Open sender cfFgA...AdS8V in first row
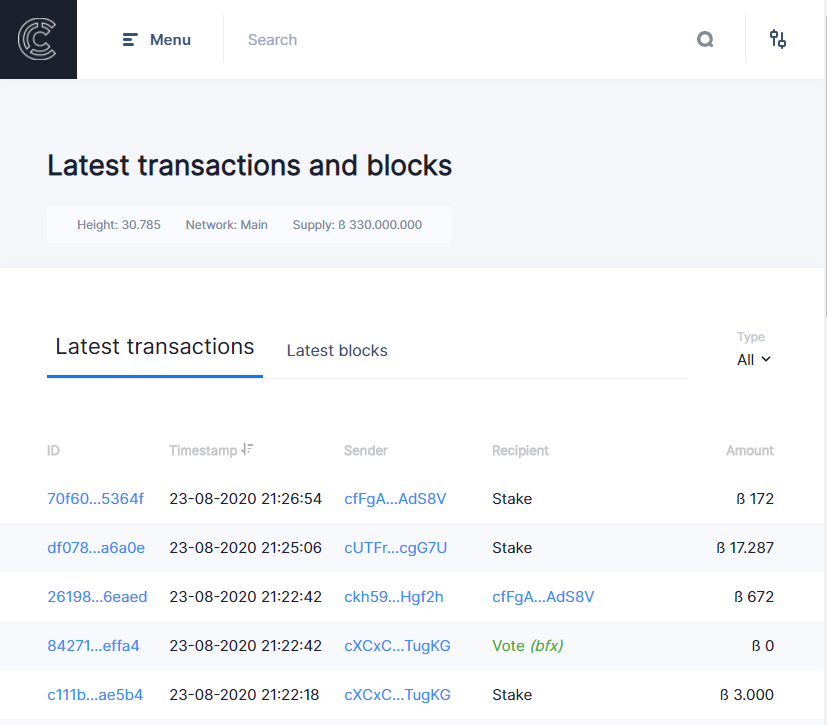827x725 pixels. (x=395, y=499)
